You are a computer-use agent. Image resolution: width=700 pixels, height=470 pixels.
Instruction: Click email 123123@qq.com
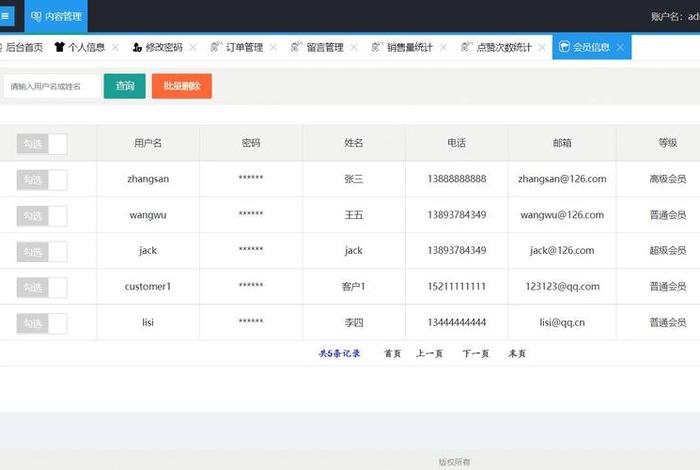(562, 287)
